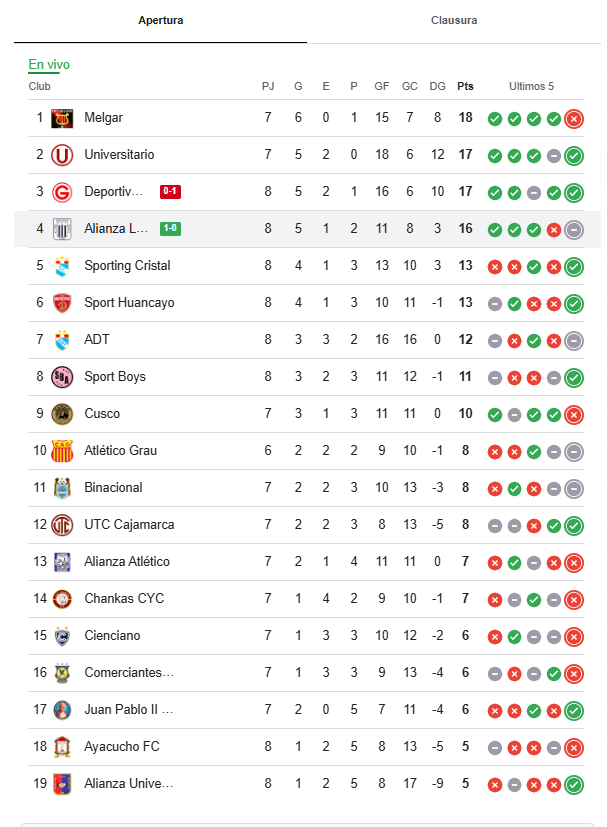Click the Melgar club crest icon
Viewport: 607px width, 827px height.
62,118
